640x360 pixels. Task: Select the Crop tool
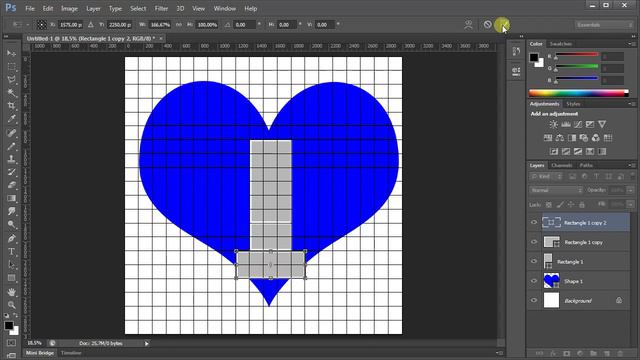11,106
